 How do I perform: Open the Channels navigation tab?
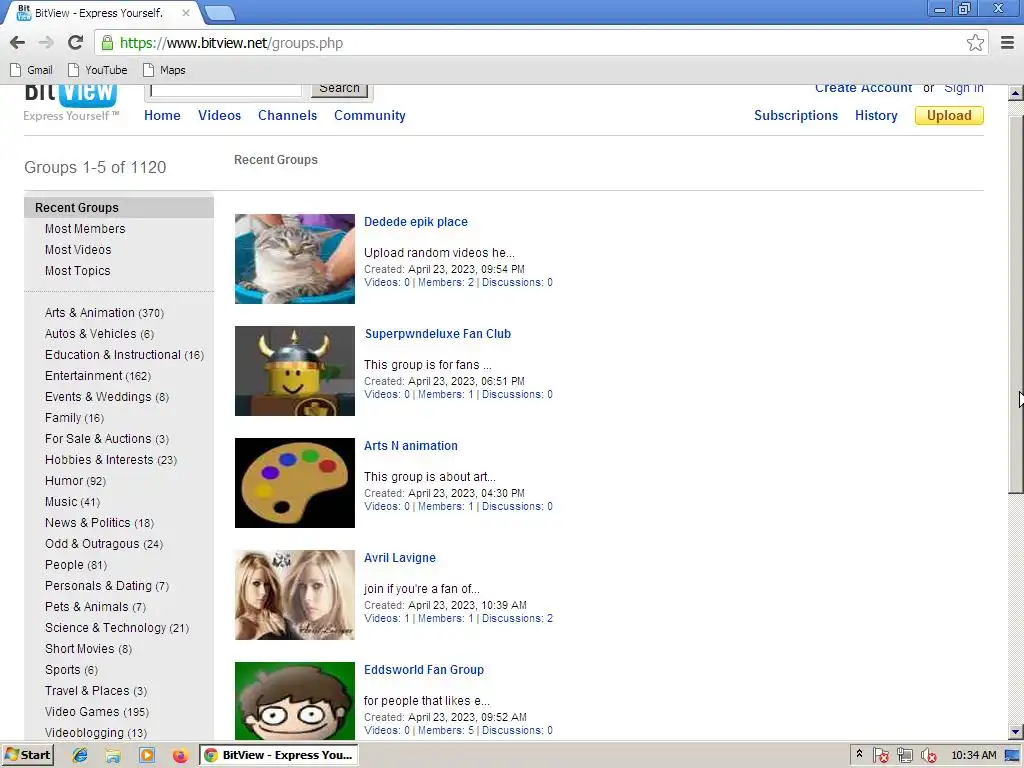click(x=287, y=116)
